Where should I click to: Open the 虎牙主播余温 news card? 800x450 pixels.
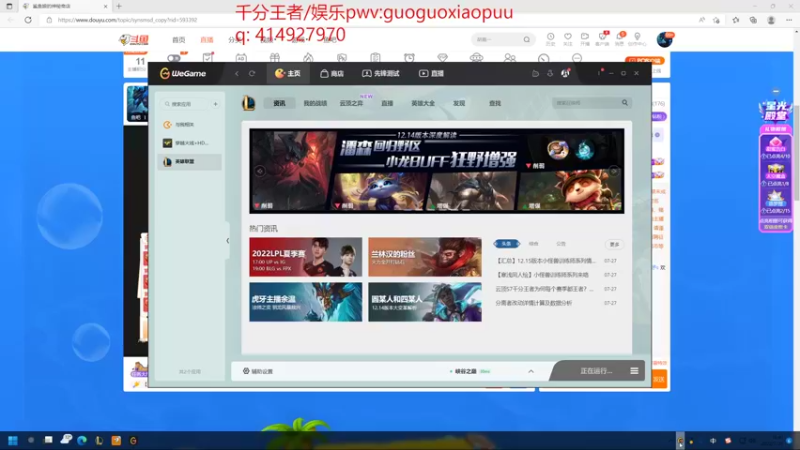(x=306, y=302)
